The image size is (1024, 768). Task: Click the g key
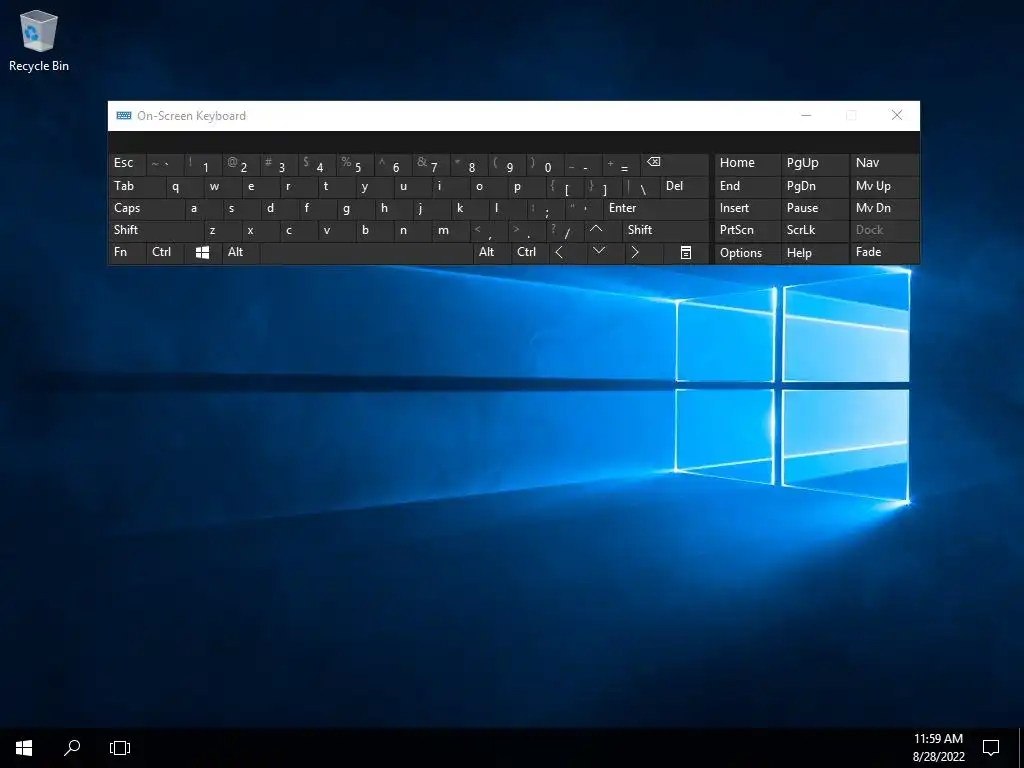coord(355,208)
